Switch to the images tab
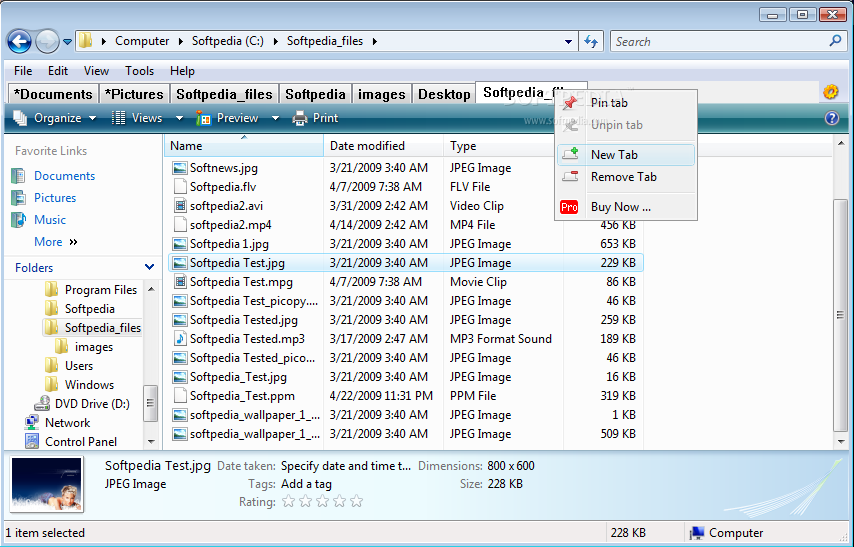Image resolution: width=854 pixels, height=547 pixels. pos(382,94)
